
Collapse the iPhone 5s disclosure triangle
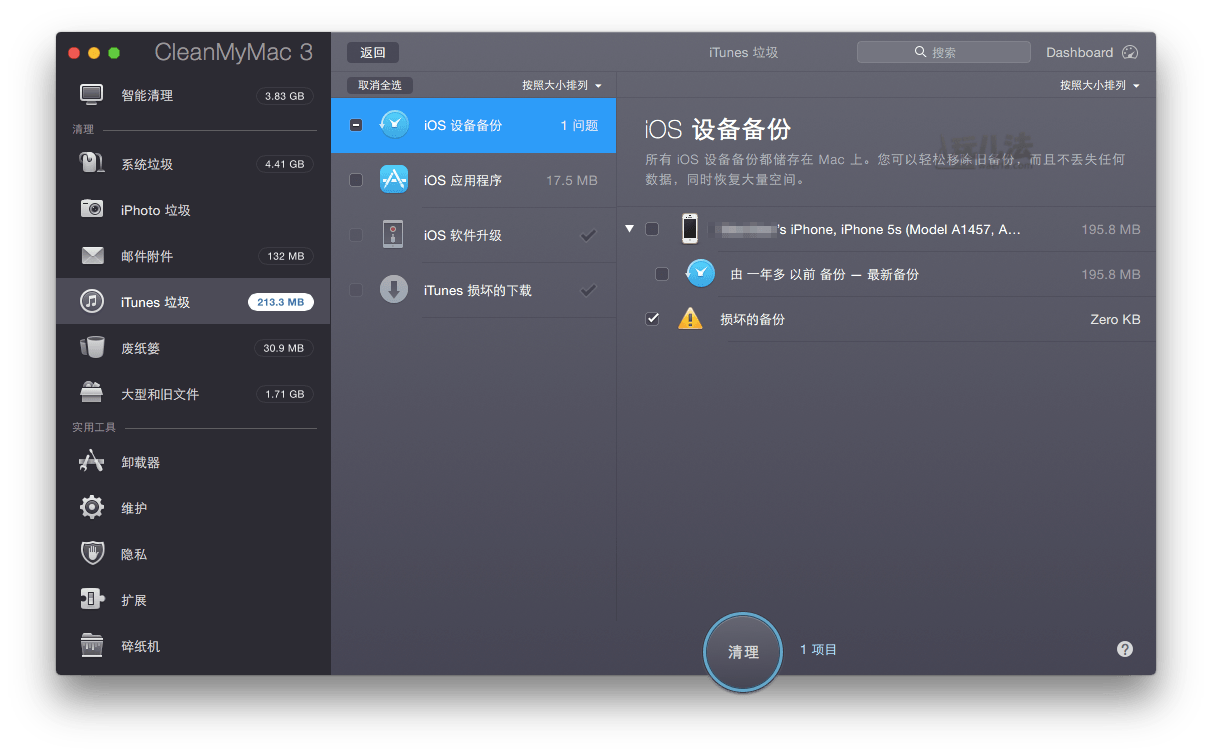click(629, 229)
